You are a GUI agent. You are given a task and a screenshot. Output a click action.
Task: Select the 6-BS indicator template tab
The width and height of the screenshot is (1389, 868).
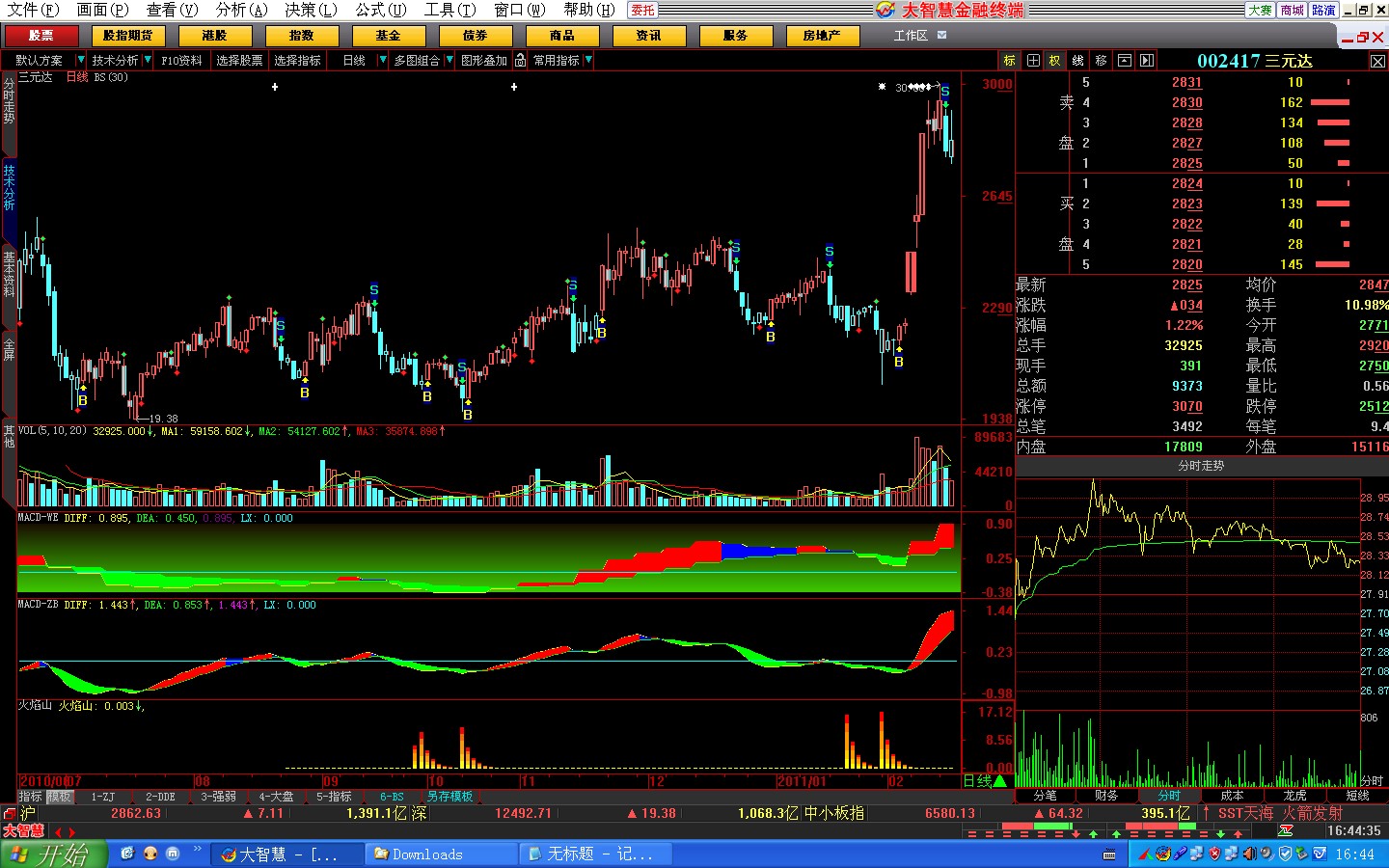[x=393, y=797]
